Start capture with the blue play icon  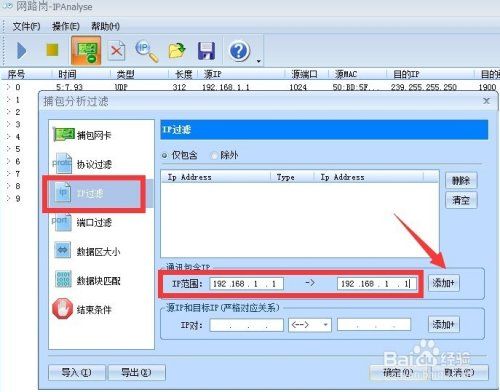click(22, 51)
